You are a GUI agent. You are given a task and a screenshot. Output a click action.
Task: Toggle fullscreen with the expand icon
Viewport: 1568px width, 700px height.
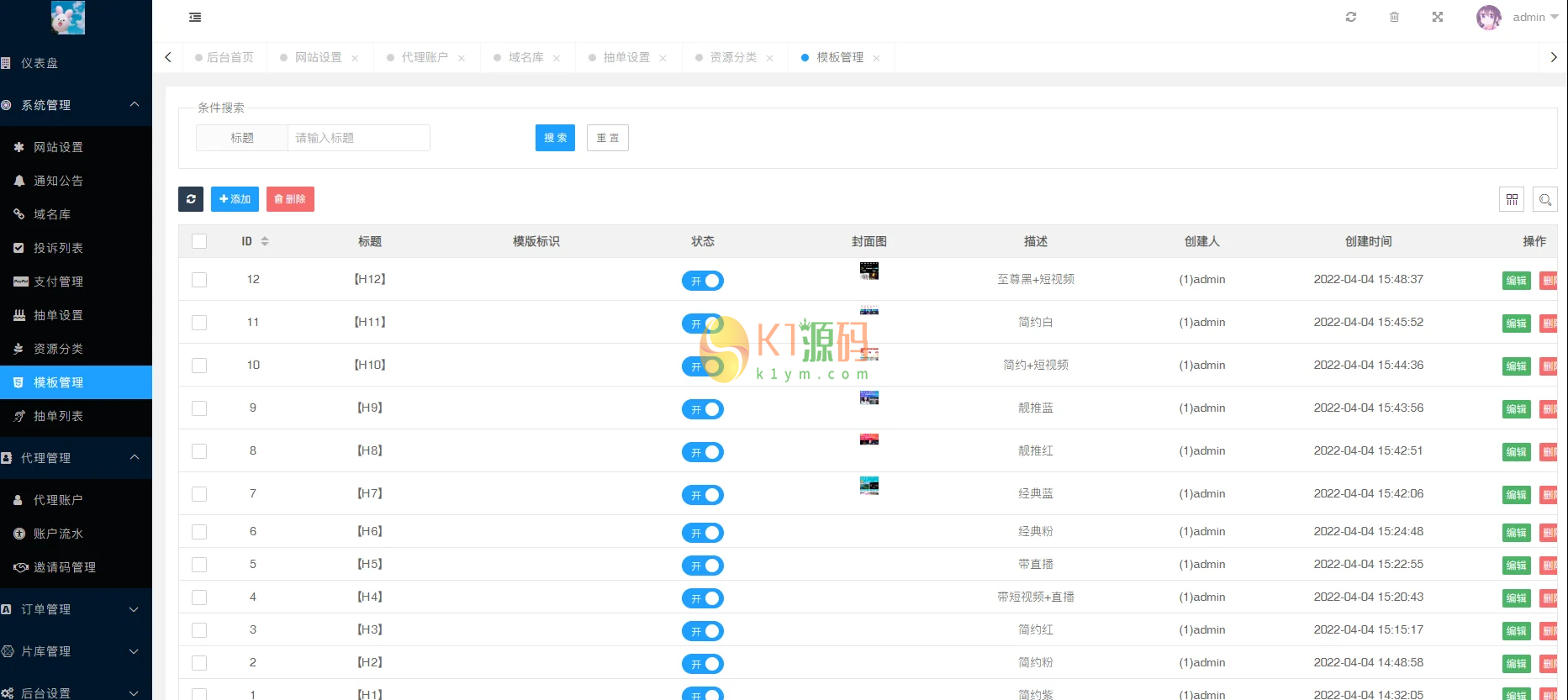coord(1438,17)
